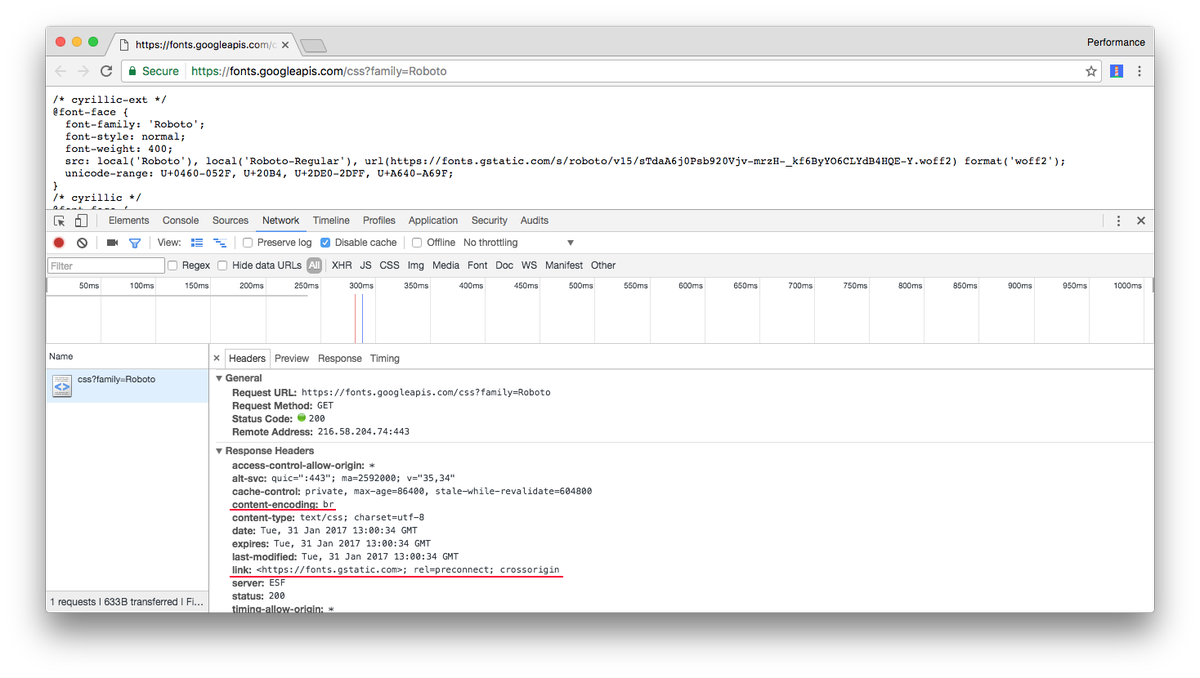Capture screenshots with the camera icon

click(112, 243)
